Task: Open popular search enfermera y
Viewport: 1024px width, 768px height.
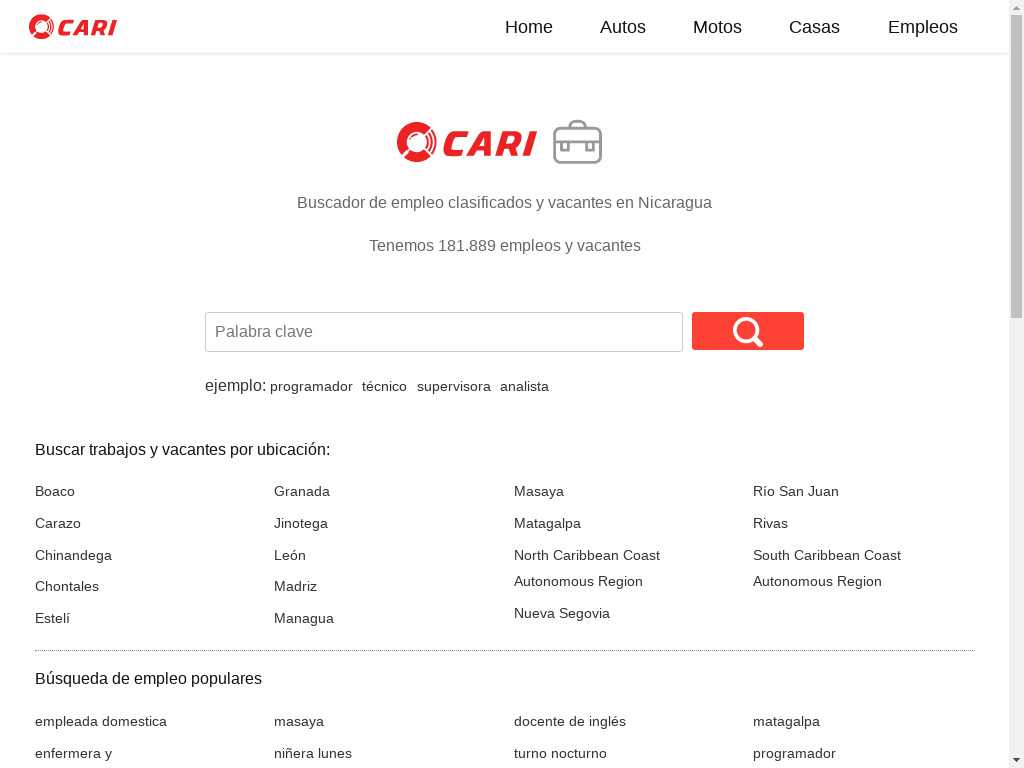Action: pos(74,754)
